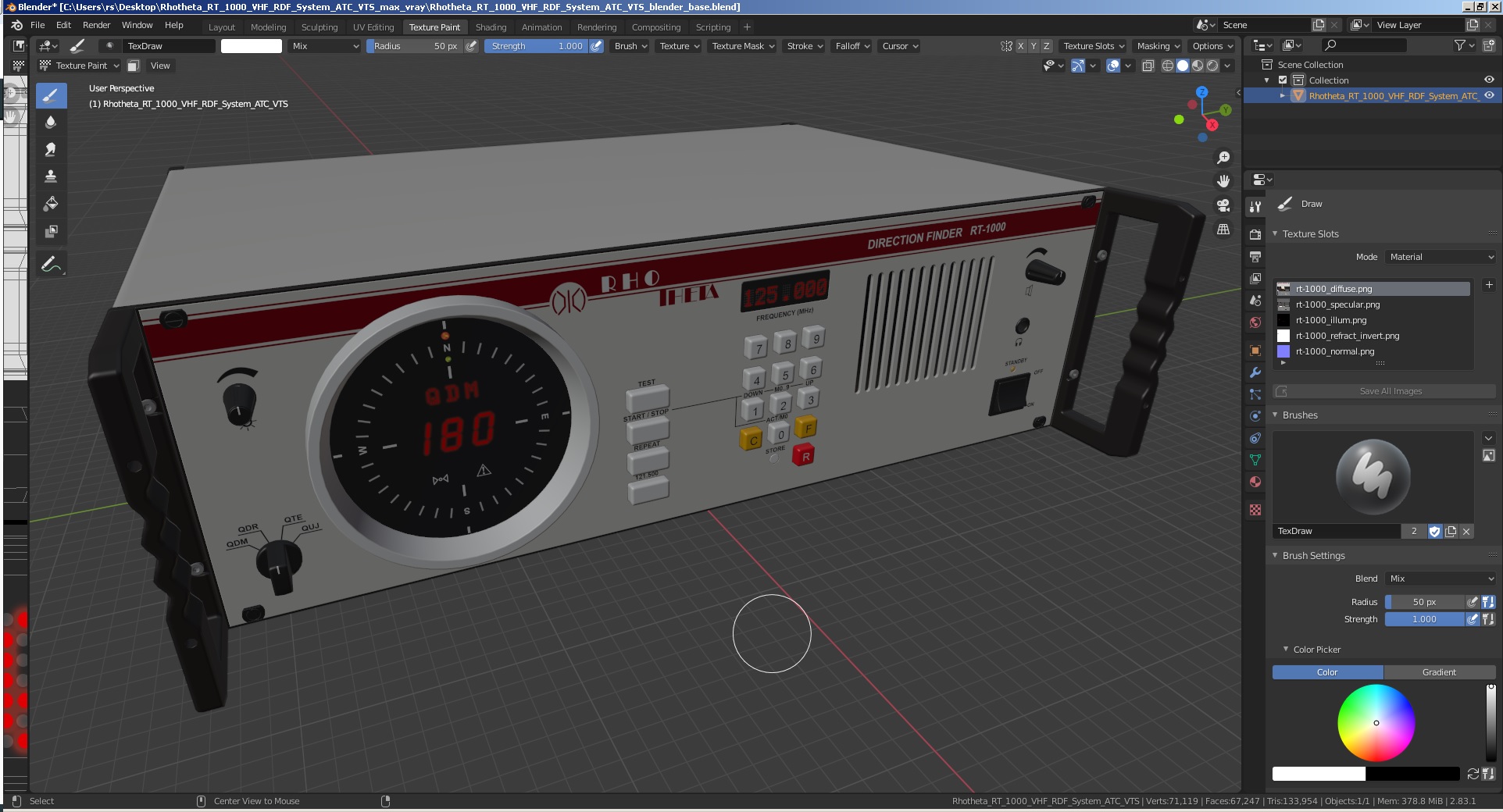Toggle X axis symmetry
The image size is (1503, 812).
pyautogui.click(x=1020, y=46)
